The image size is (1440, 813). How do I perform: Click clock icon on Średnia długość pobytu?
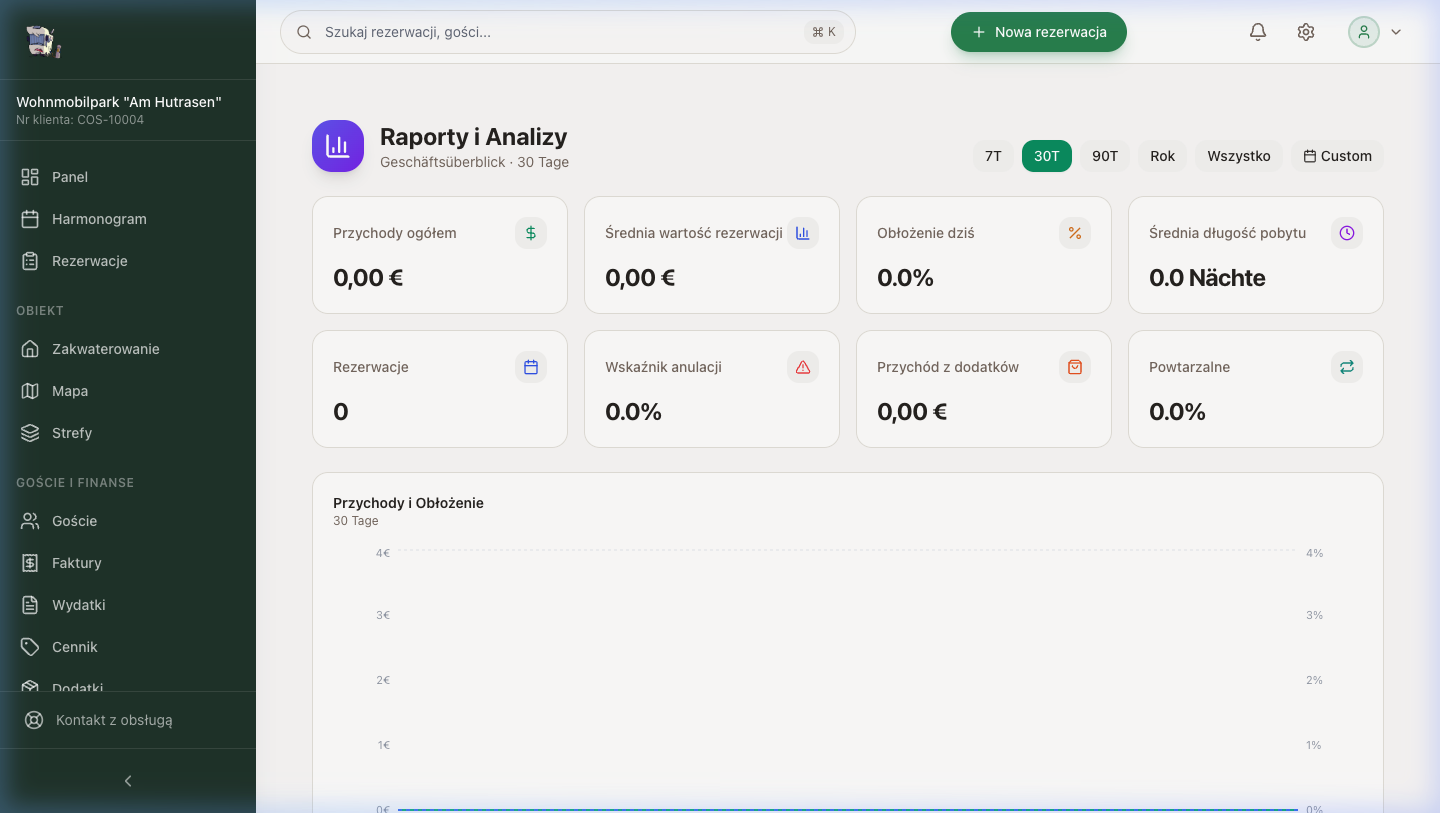1347,233
